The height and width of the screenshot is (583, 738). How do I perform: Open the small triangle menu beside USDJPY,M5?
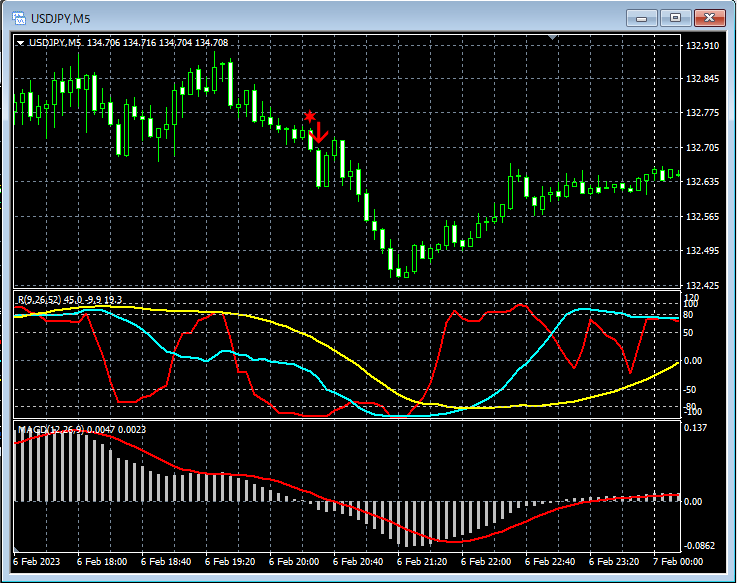point(20,43)
